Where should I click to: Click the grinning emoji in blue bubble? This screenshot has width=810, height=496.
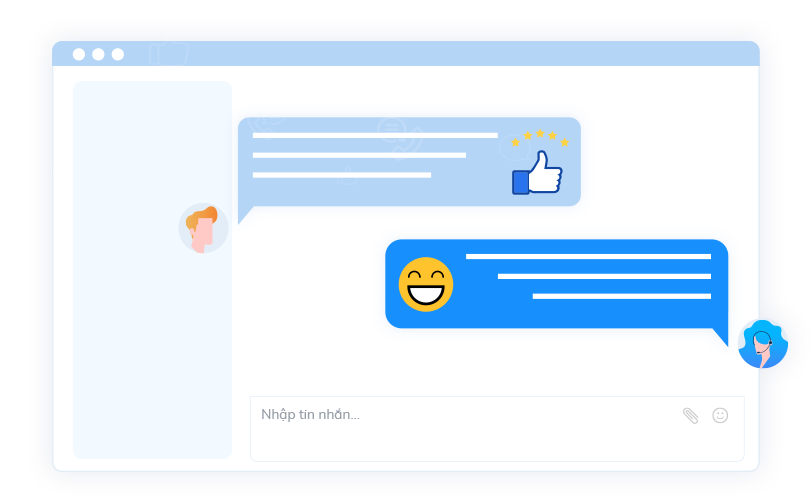pos(426,284)
